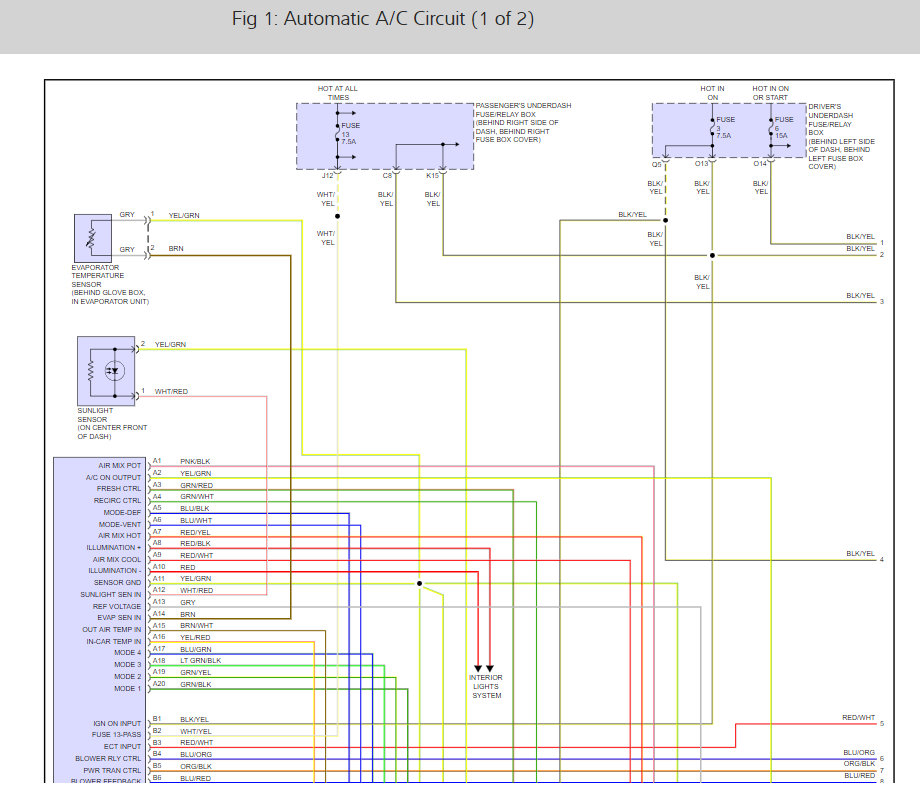The width and height of the screenshot is (920, 808).
Task: Click the 'RED/YEL' wire color label
Action: [195, 533]
